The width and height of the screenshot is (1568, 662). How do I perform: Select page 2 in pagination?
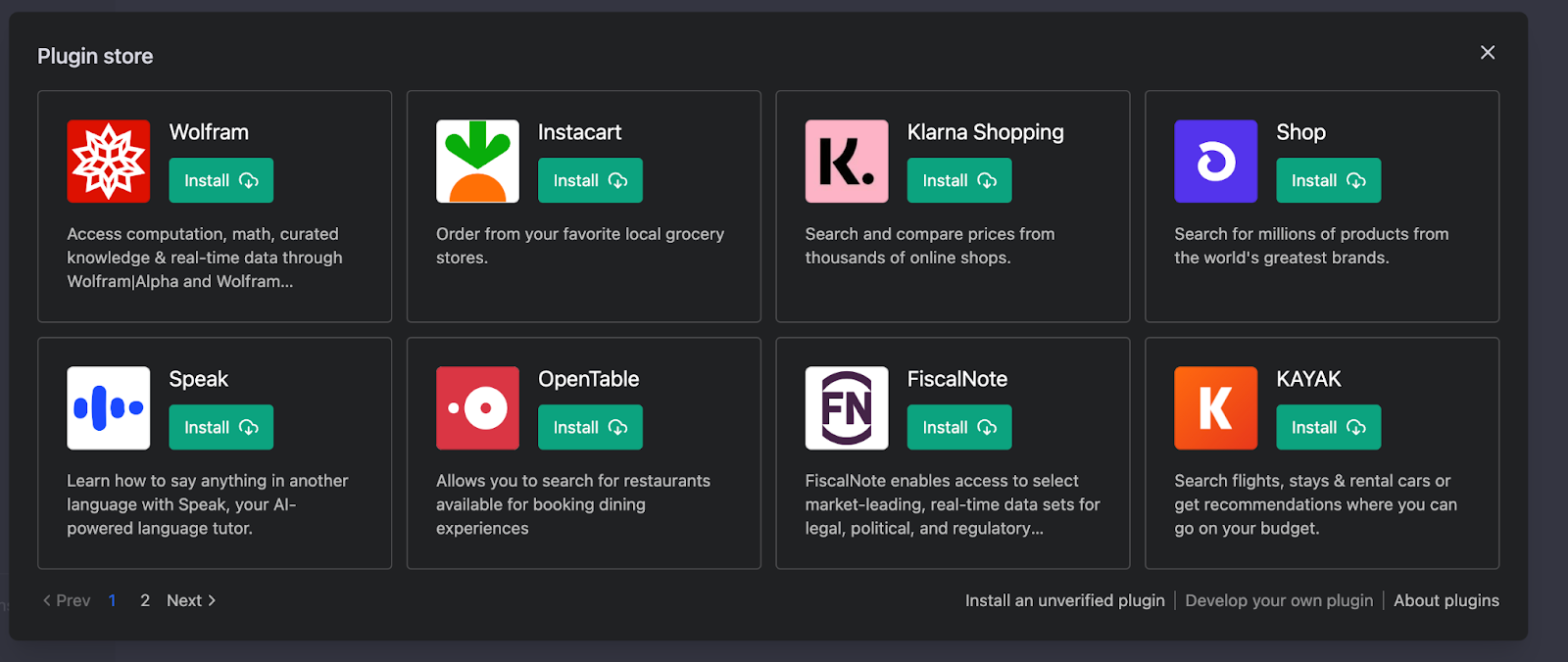(x=145, y=600)
